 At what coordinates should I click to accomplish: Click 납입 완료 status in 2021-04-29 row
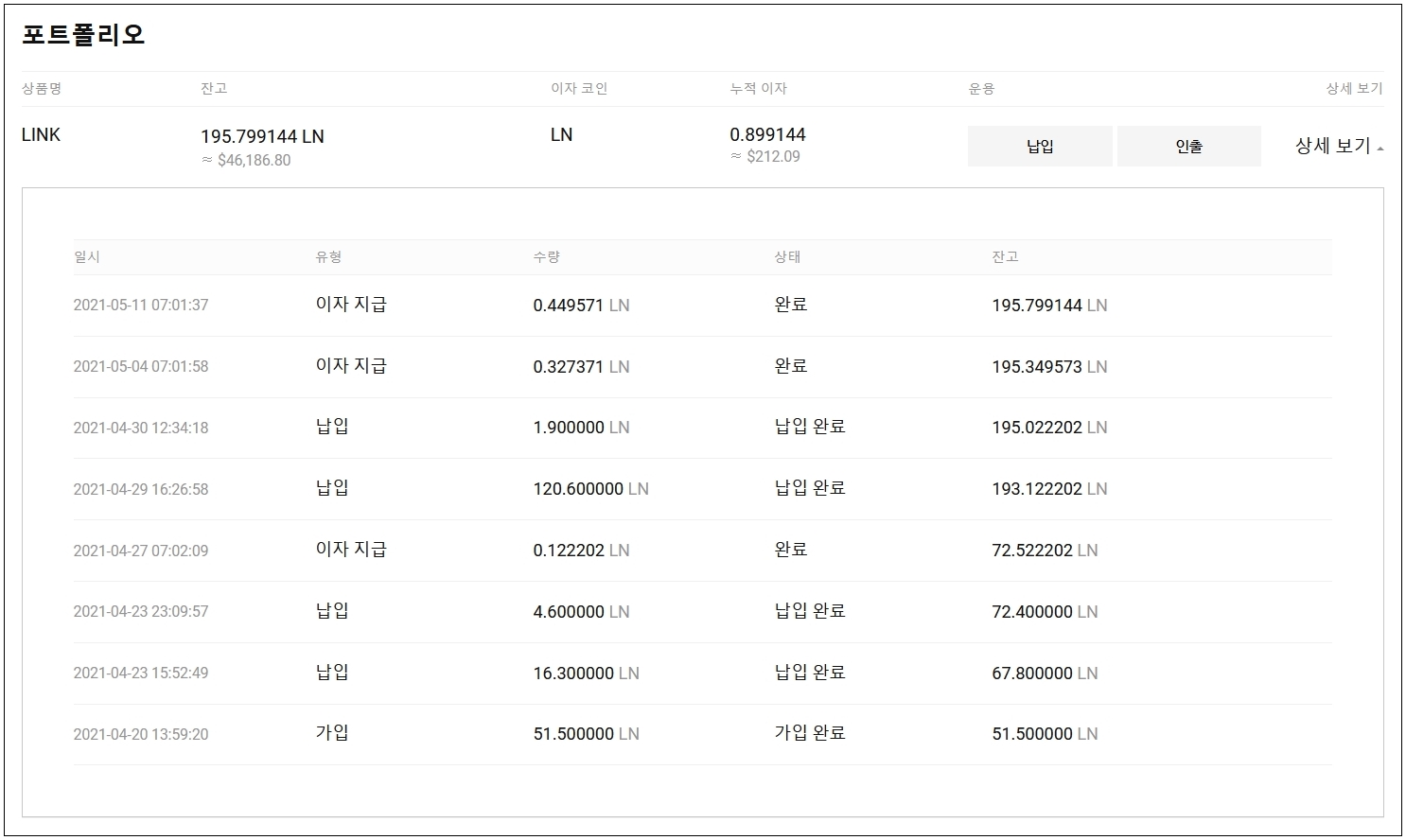tap(810, 488)
